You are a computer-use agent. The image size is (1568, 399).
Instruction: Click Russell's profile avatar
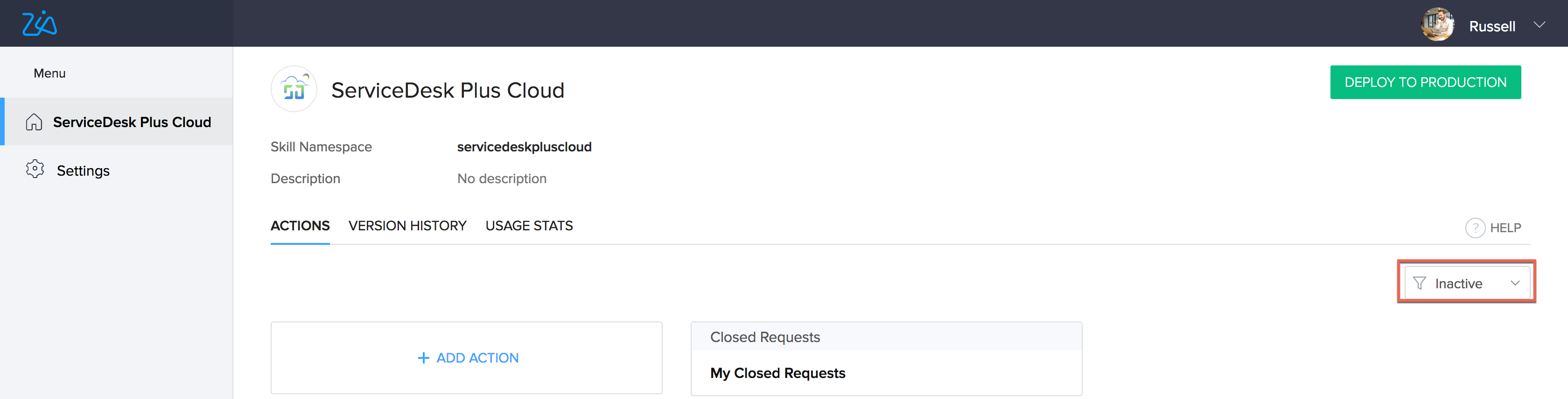(x=1437, y=24)
